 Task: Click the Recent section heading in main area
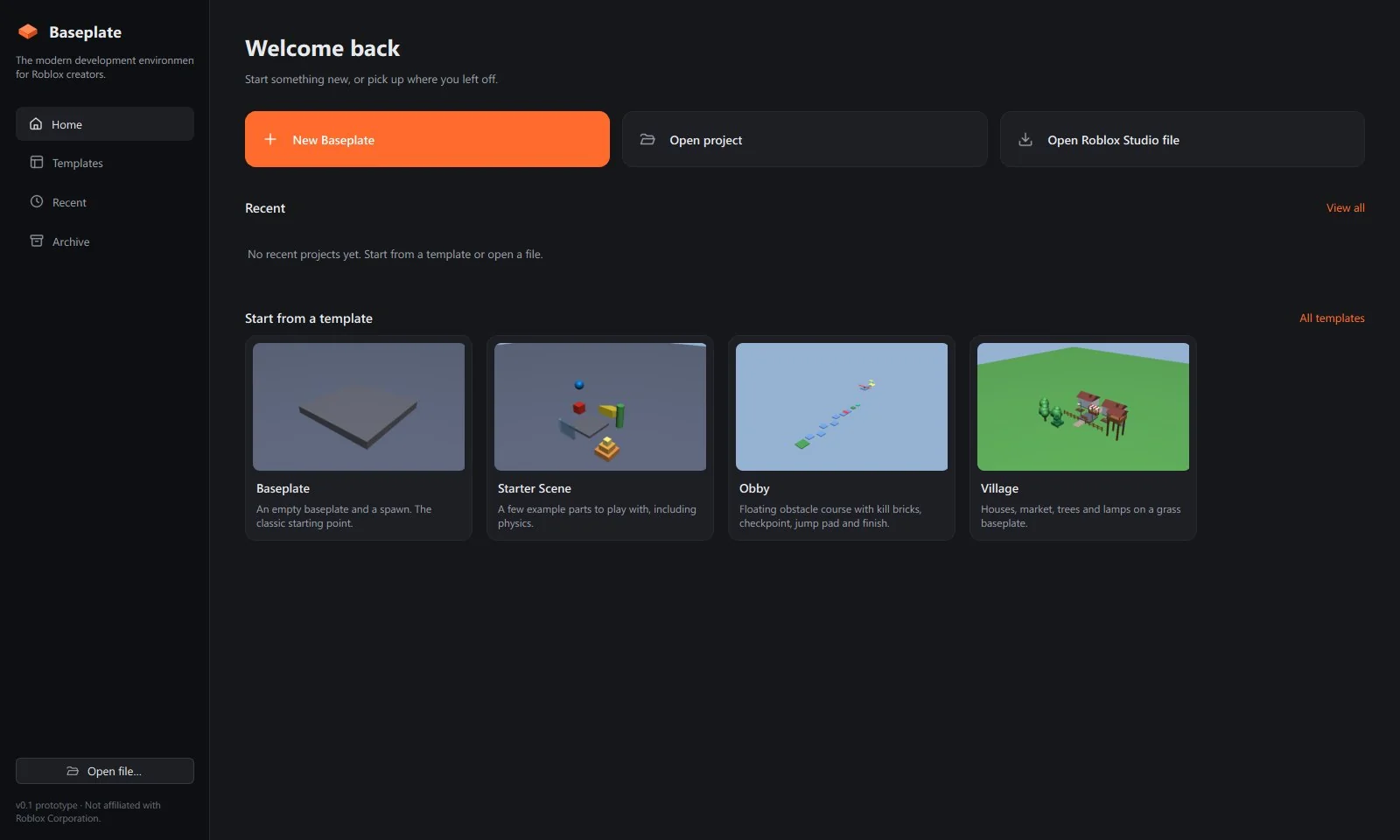tap(265, 208)
